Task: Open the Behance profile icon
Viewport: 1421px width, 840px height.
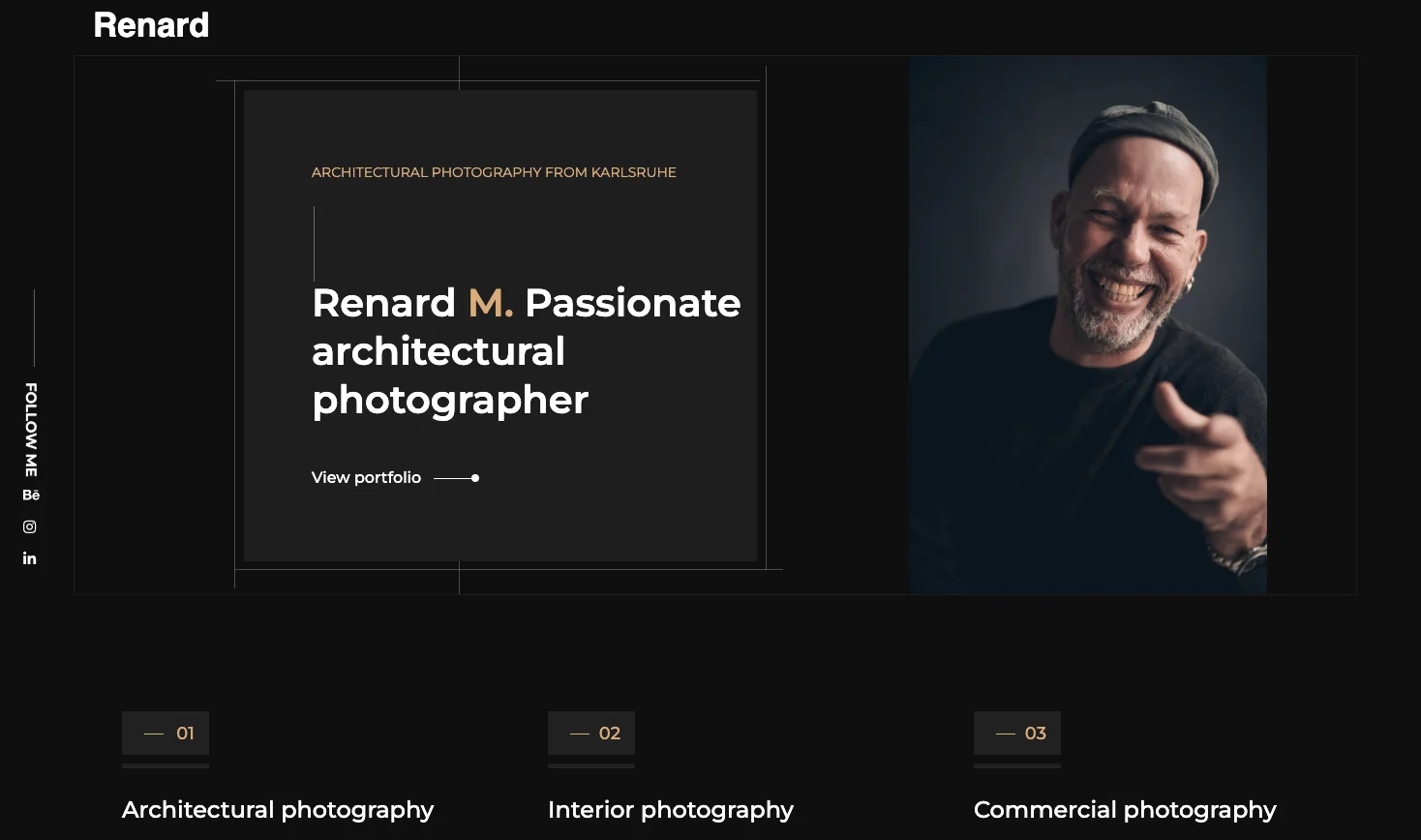Action: pos(30,495)
